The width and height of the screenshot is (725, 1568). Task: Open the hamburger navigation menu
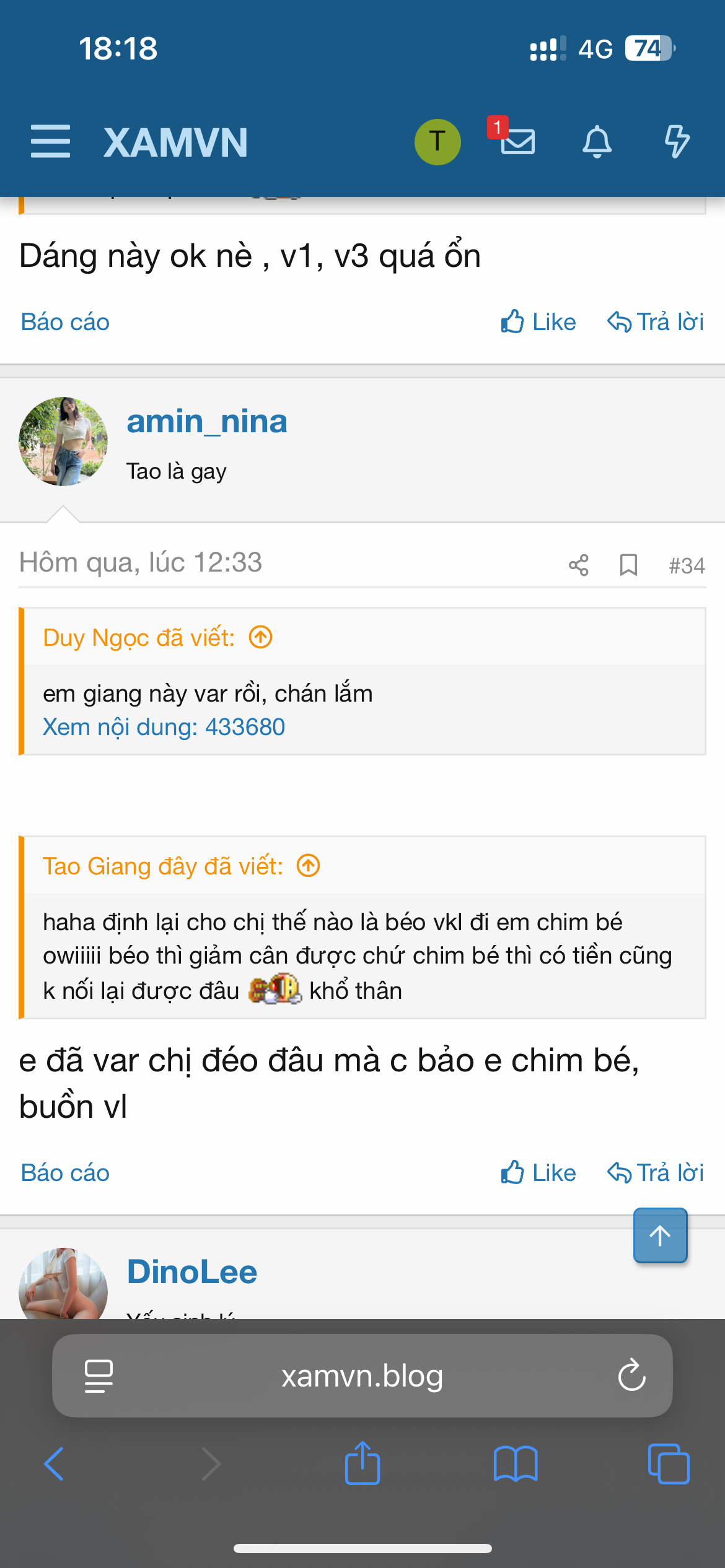[x=50, y=141]
